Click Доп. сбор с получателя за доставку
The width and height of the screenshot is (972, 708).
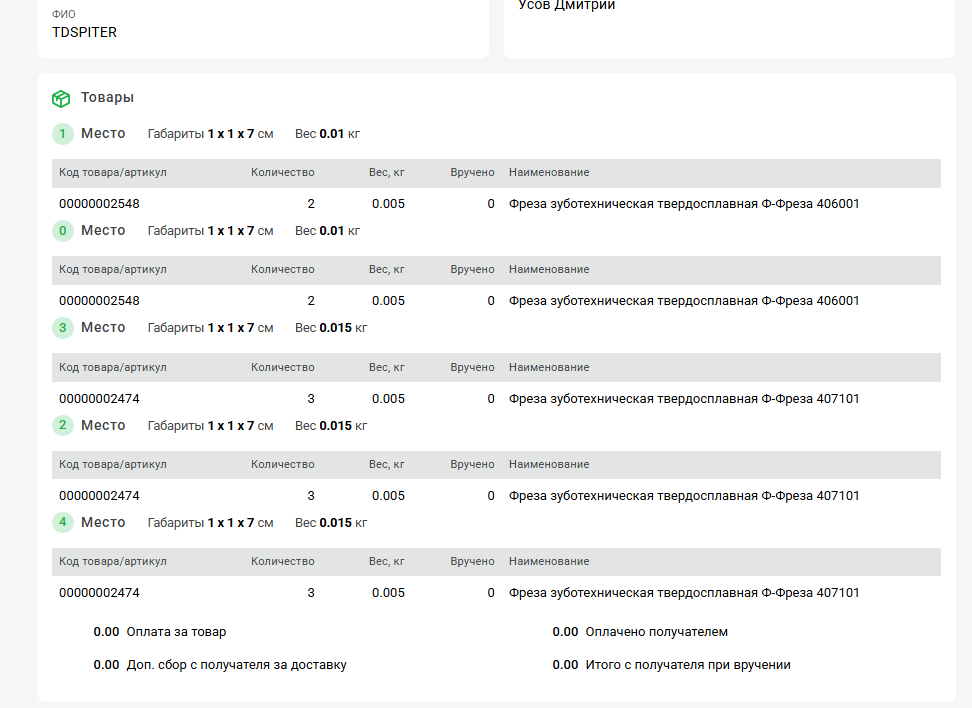tap(236, 665)
